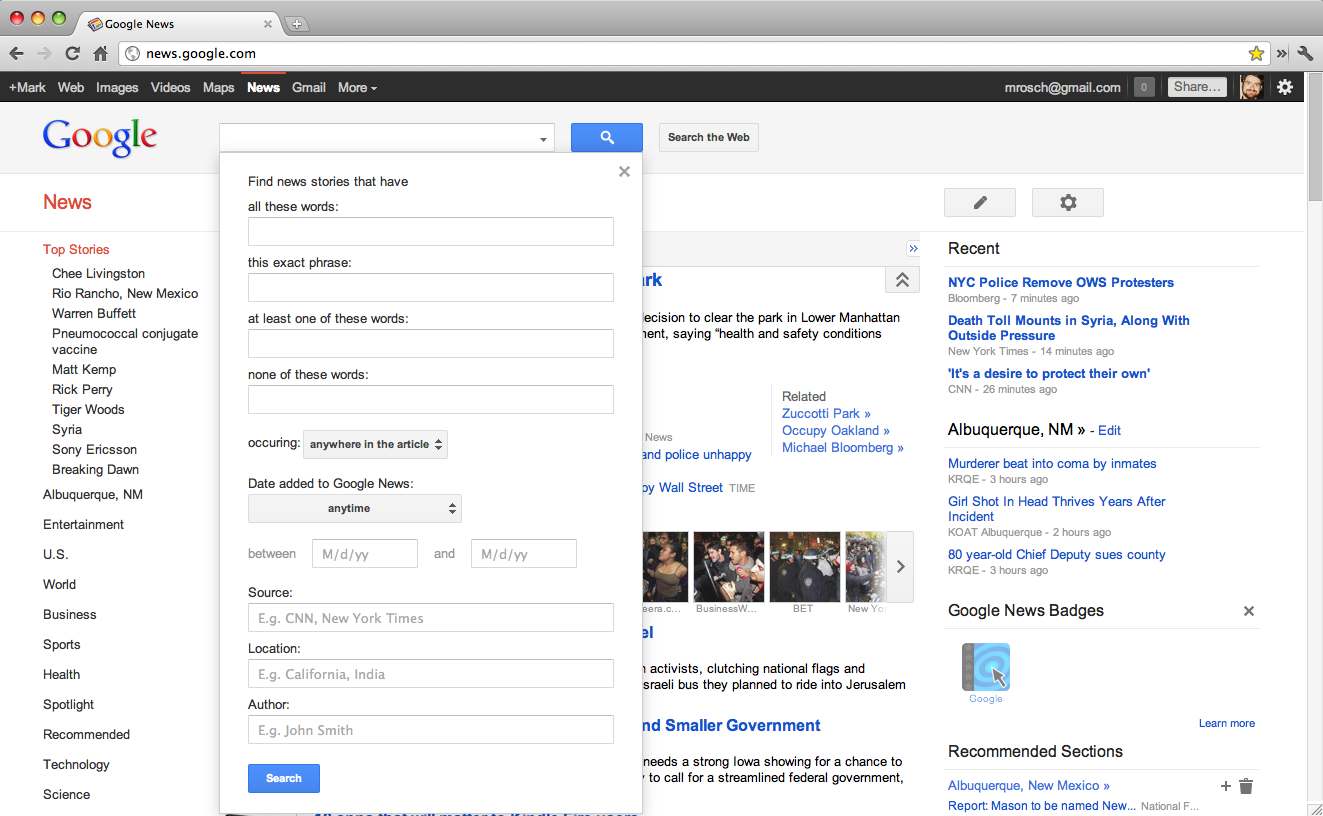The height and width of the screenshot is (816, 1323).
Task: Open the 'anytime' date dropdown
Action: [355, 508]
